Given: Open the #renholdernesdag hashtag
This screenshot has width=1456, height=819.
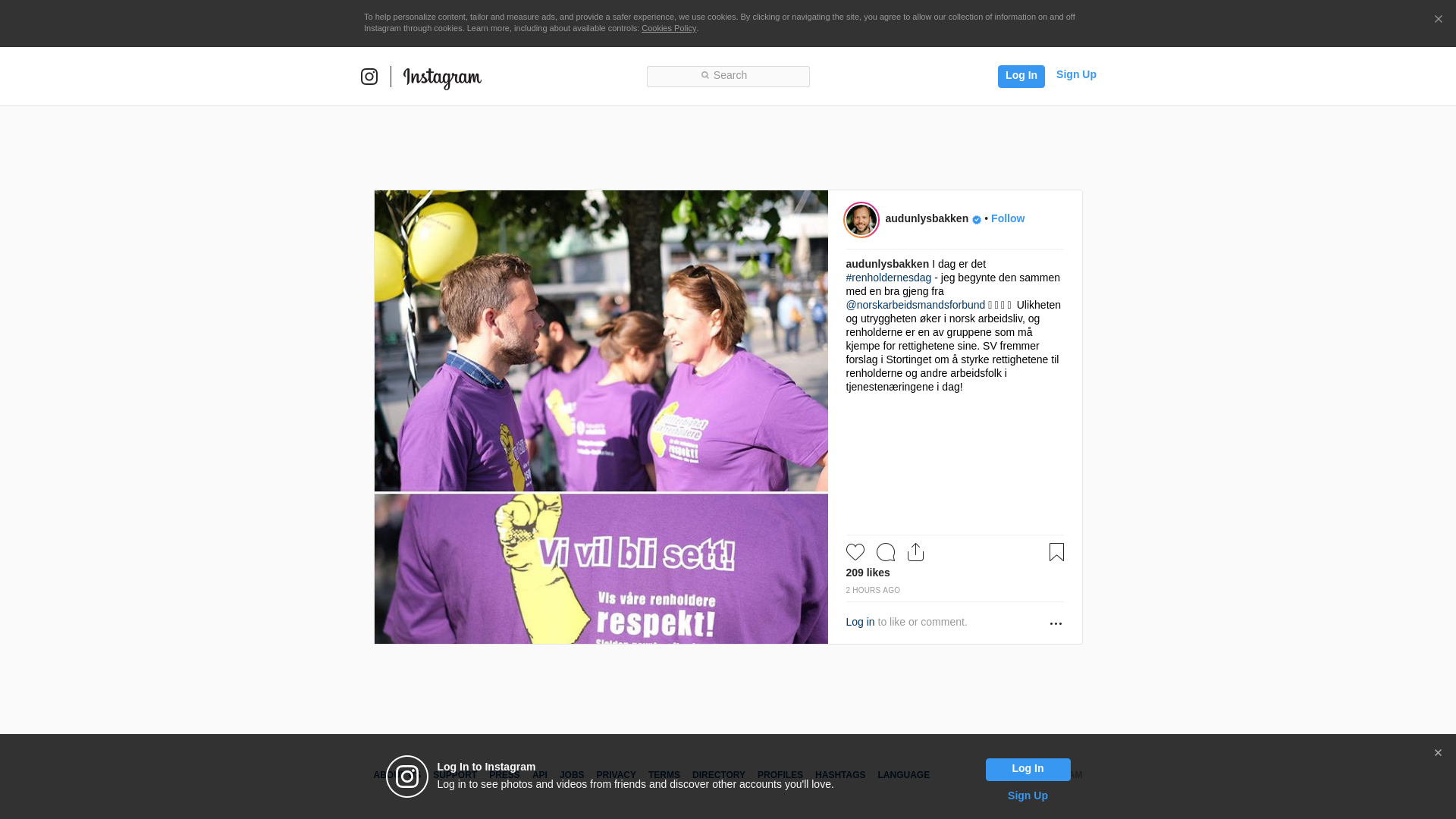Looking at the screenshot, I should pyautogui.click(x=888, y=278).
